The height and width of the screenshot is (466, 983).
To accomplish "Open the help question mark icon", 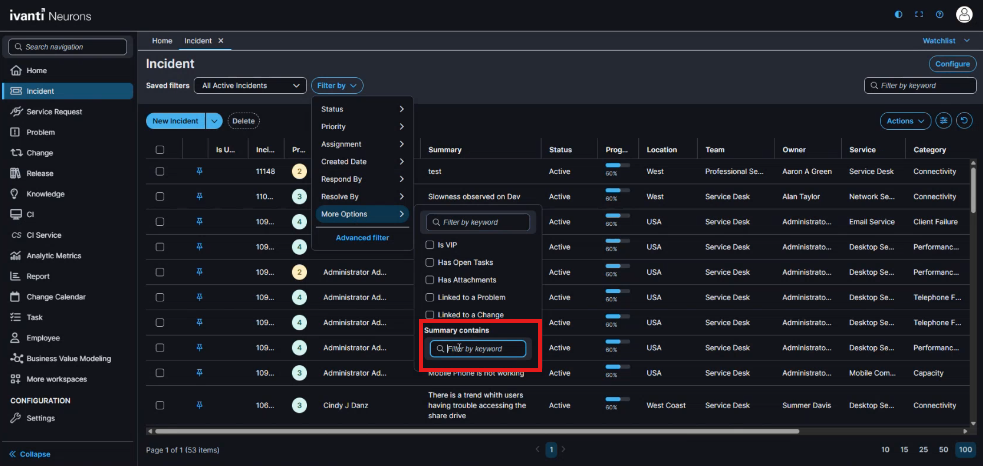I will point(939,14).
